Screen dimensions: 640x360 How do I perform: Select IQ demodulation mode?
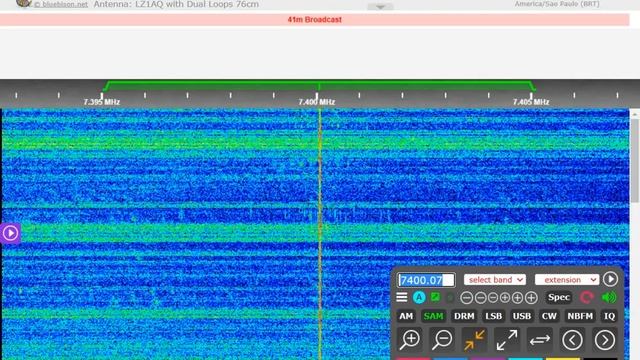point(609,316)
